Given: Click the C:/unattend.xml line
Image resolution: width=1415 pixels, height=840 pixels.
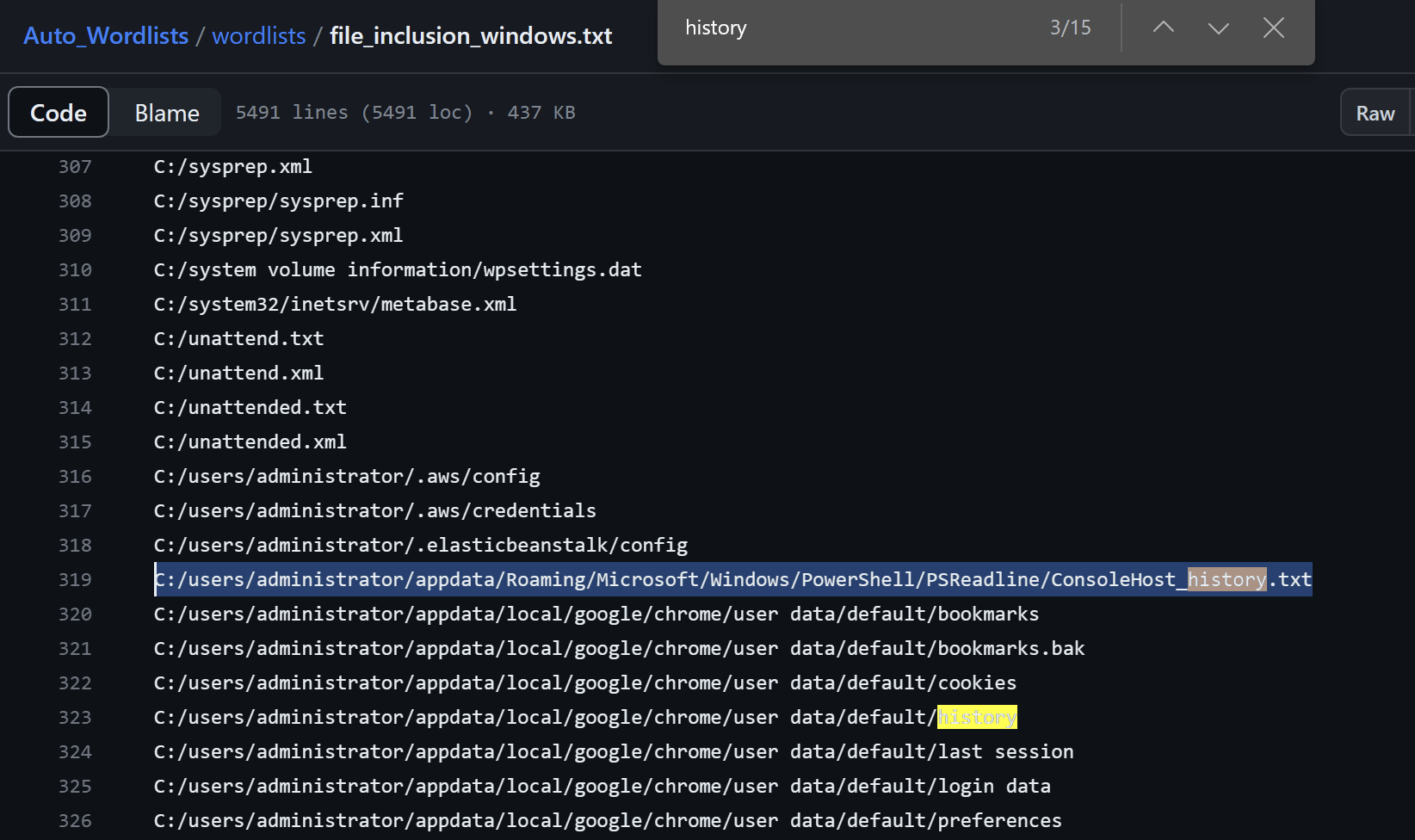Looking at the screenshot, I should click(x=238, y=374).
